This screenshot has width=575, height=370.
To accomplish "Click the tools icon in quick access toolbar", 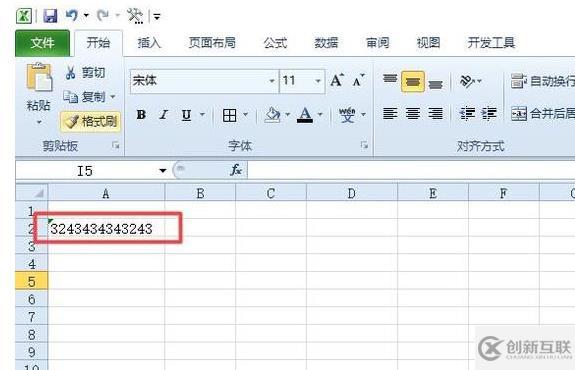I will click(135, 16).
